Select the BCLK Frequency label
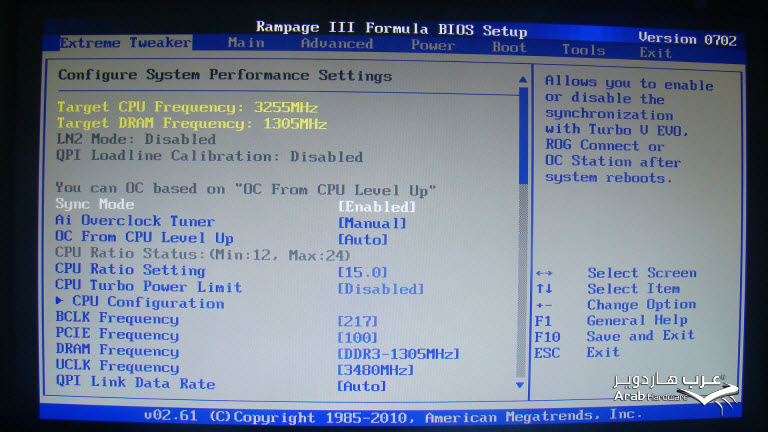768x432 pixels. [118, 318]
